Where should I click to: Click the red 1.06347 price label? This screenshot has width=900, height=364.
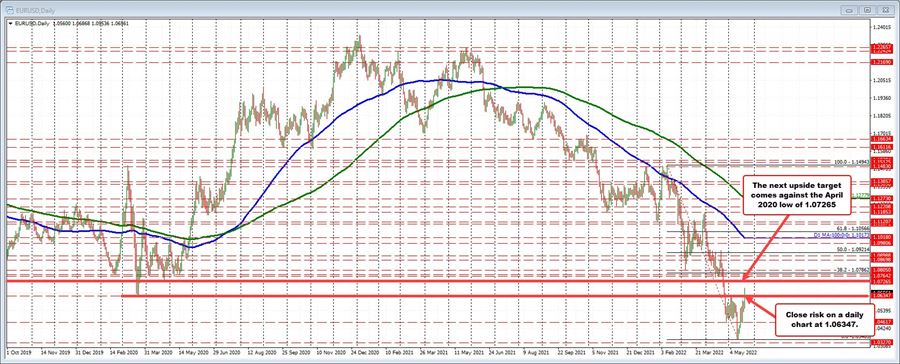(883, 296)
